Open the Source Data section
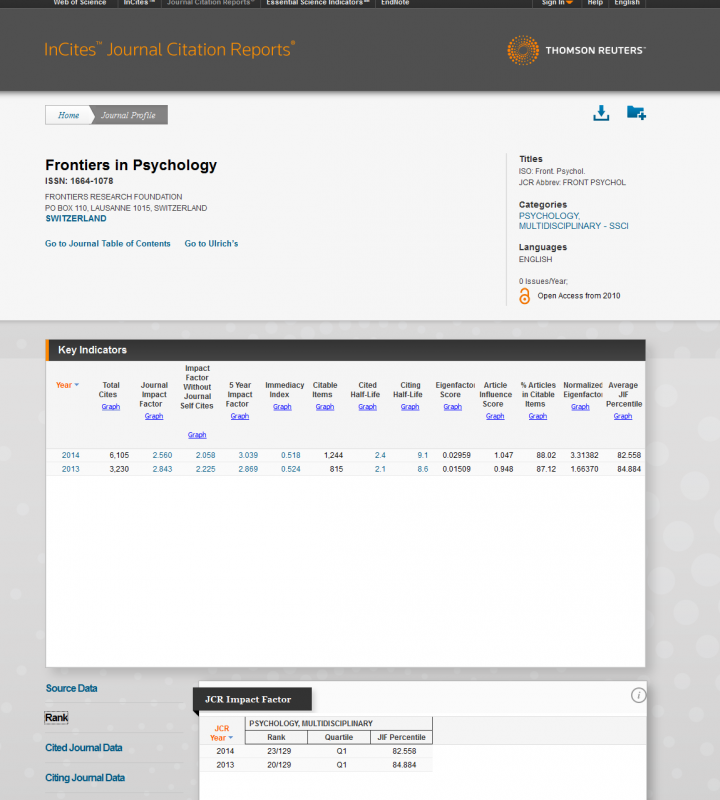 click(x=71, y=688)
